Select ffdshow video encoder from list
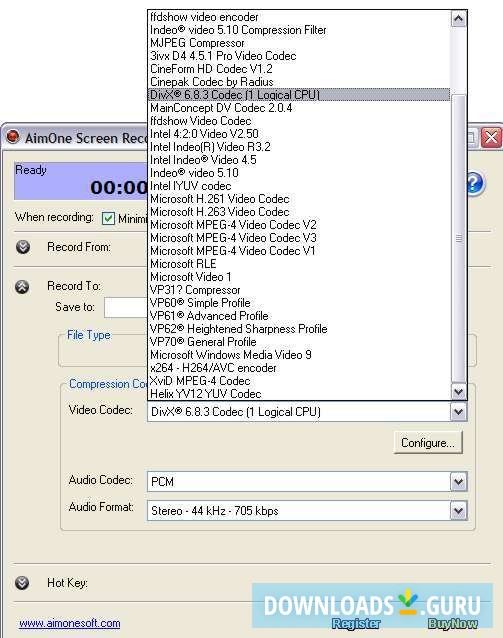 tap(299, 17)
